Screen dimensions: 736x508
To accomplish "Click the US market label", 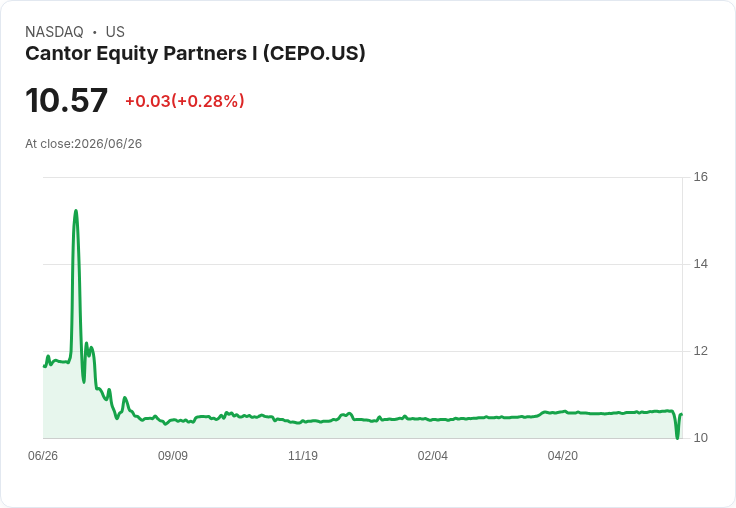I will click(115, 32).
